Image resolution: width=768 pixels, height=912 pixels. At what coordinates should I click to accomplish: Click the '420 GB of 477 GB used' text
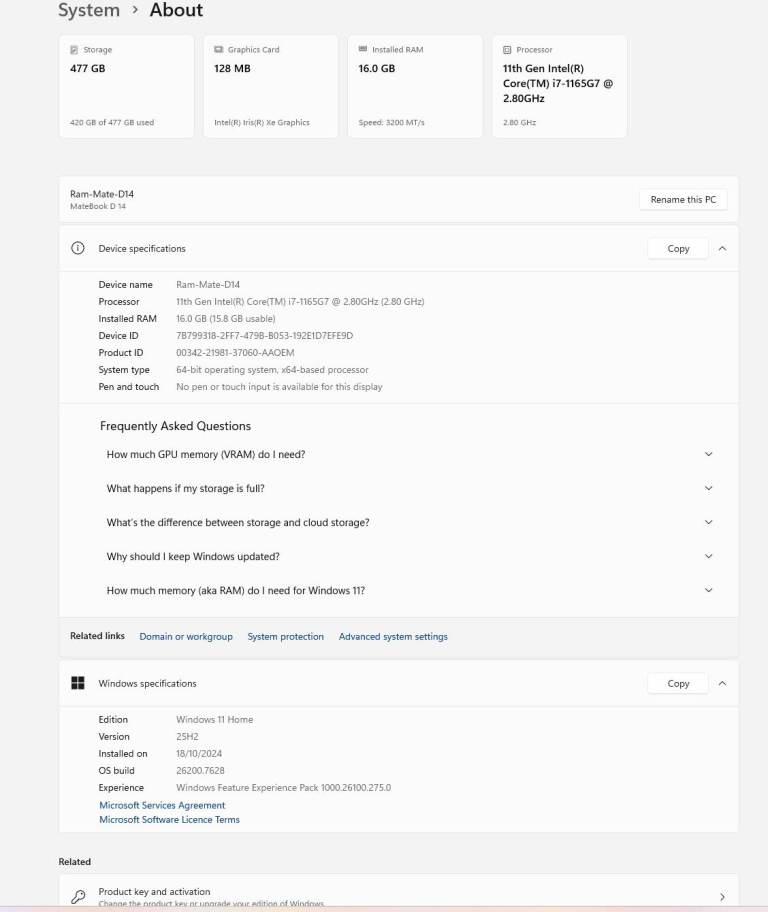pyautogui.click(x=112, y=122)
